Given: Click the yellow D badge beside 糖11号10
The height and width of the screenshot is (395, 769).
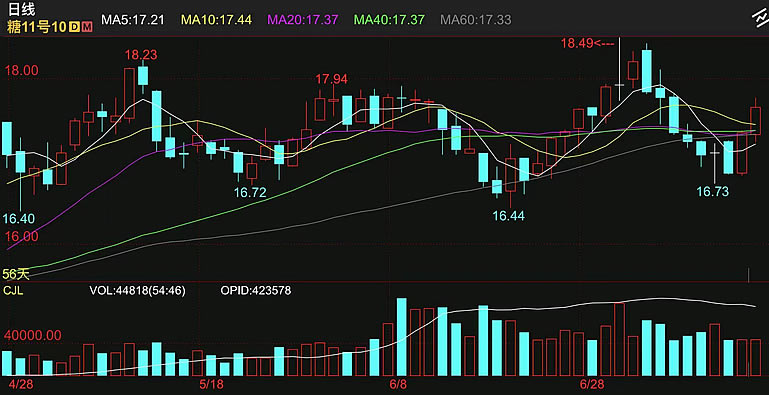Looking at the screenshot, I should [x=74, y=27].
